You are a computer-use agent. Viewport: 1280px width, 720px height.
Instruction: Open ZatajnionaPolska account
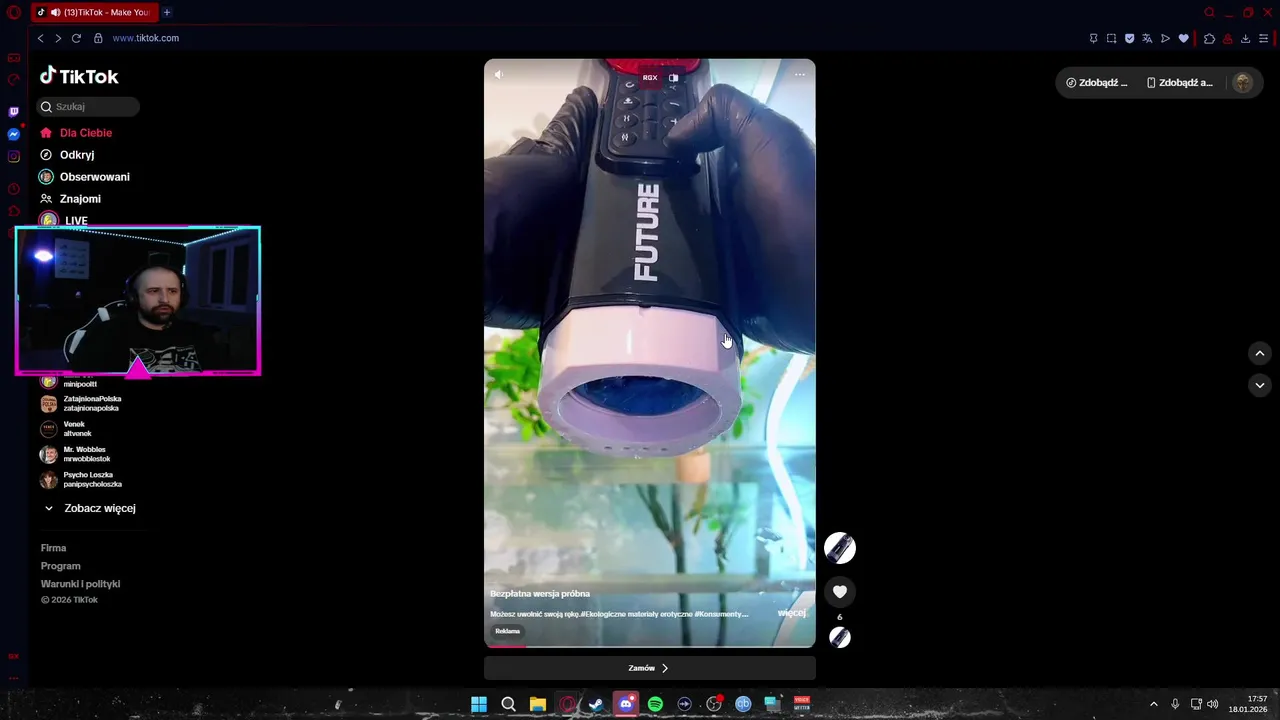coord(82,403)
